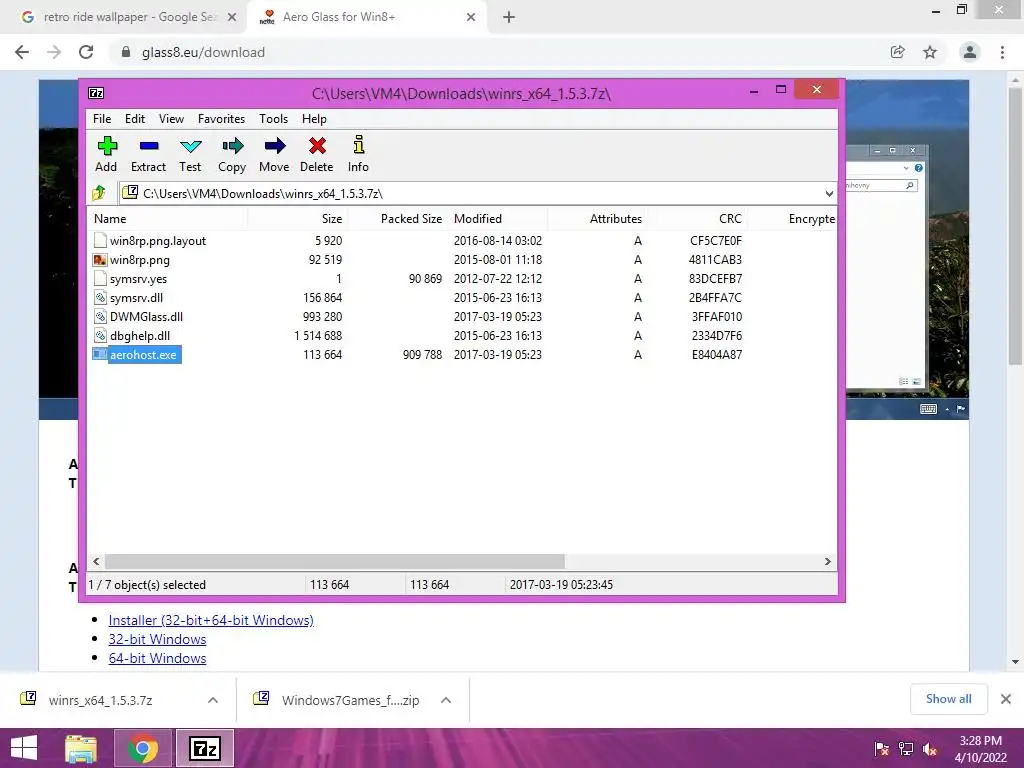Screen dimensions: 1024x768
Task: Sort by Attributes column header
Action: pos(598,219)
